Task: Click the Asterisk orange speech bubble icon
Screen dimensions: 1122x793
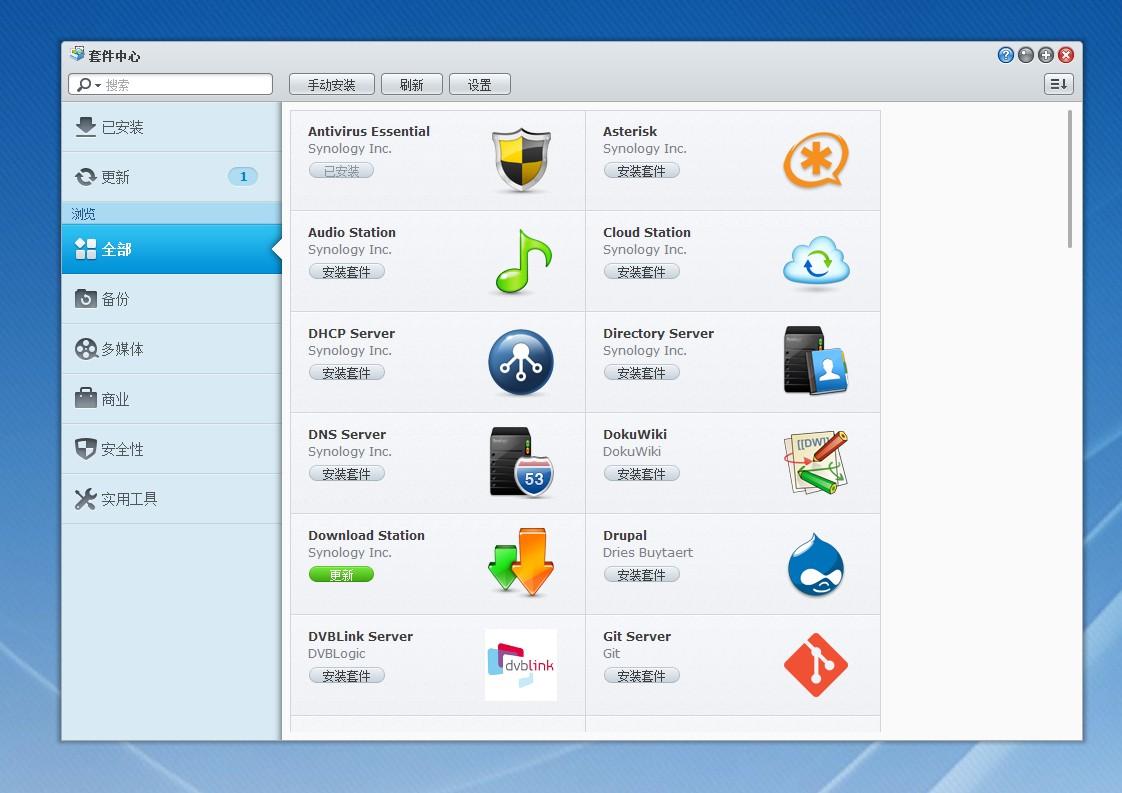Action: (816, 160)
